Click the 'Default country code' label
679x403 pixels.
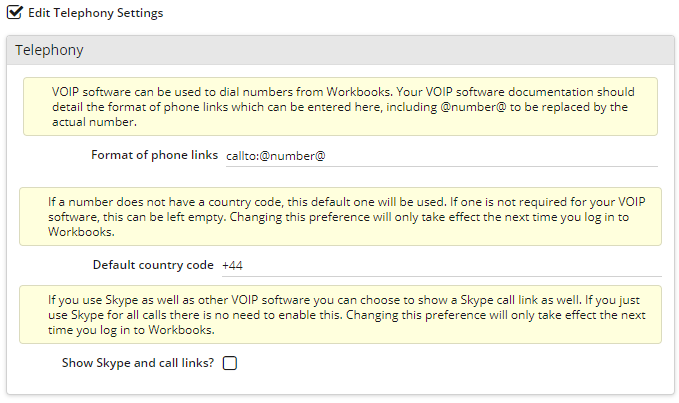pos(153,265)
